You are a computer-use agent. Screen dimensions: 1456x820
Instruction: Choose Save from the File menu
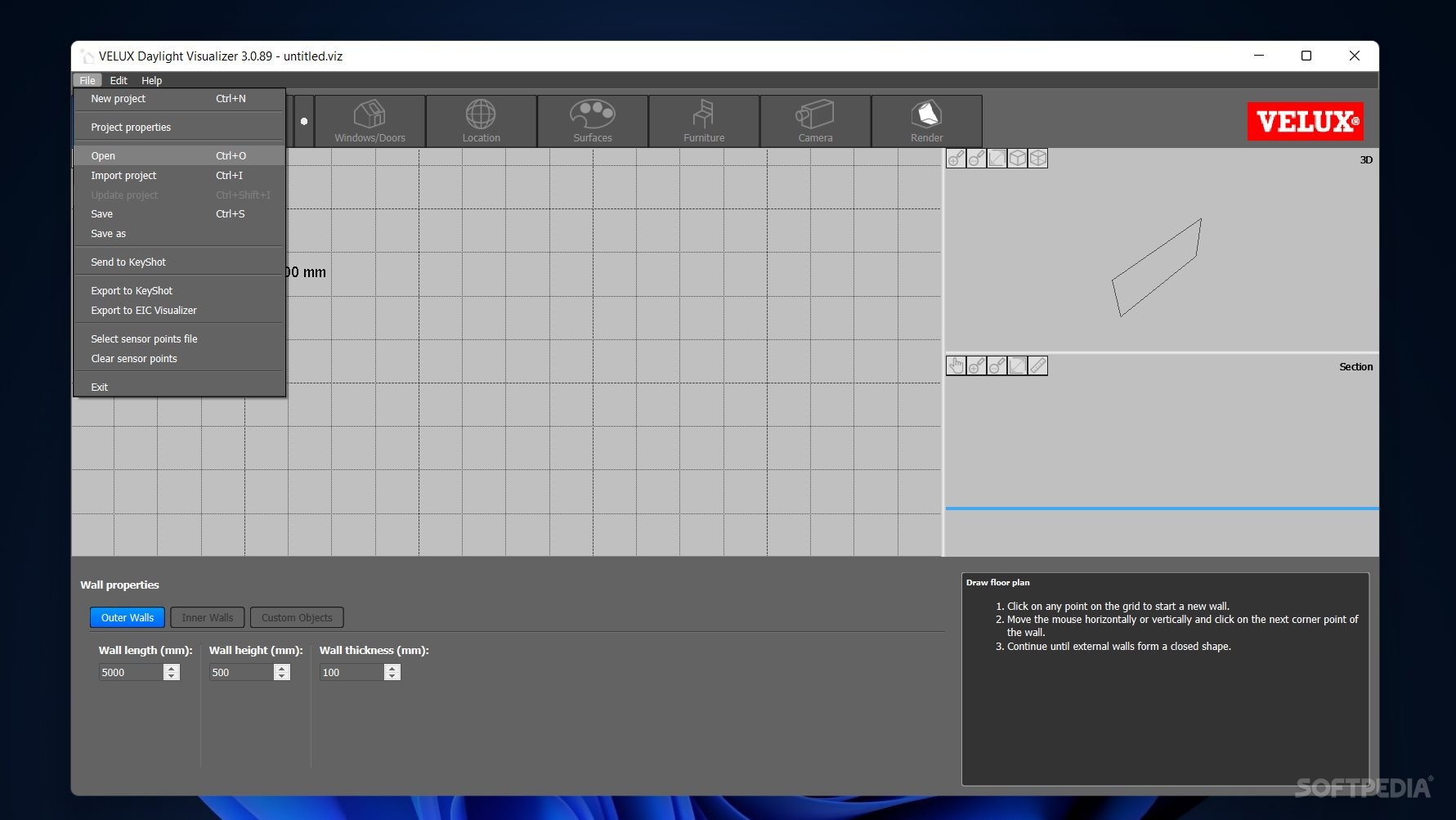pos(179,213)
